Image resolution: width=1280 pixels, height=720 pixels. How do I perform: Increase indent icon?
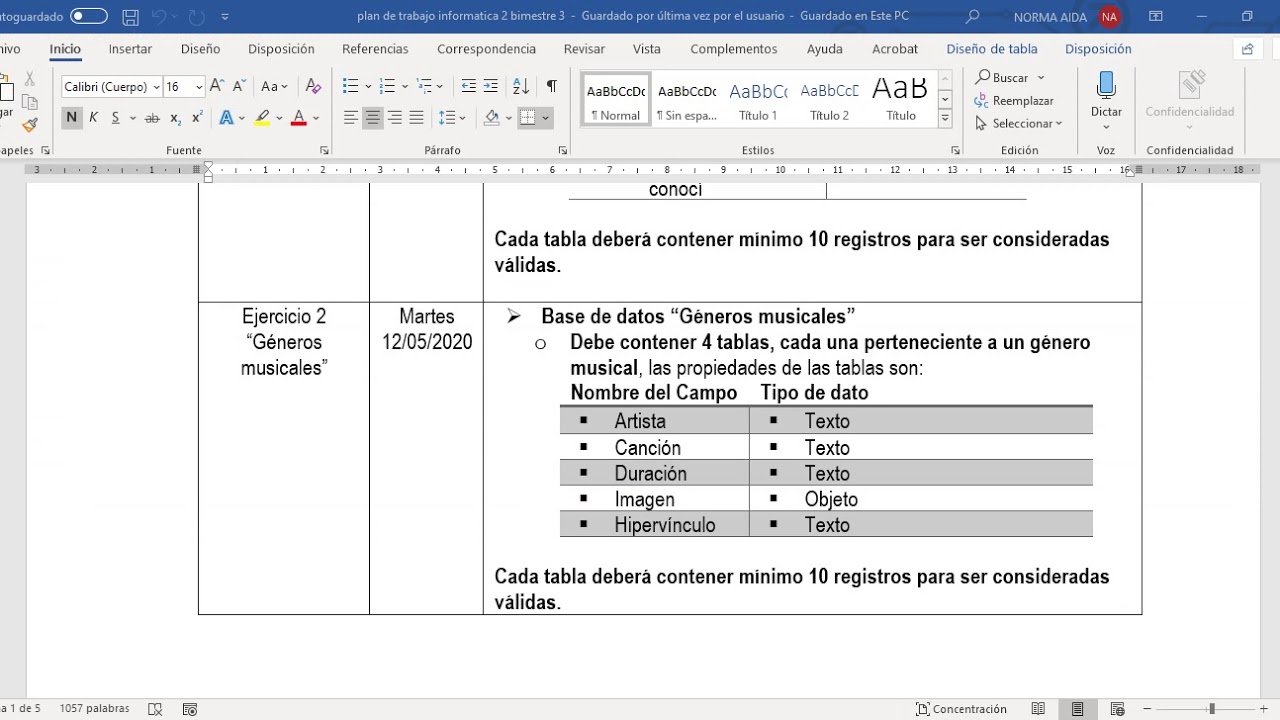click(x=491, y=87)
